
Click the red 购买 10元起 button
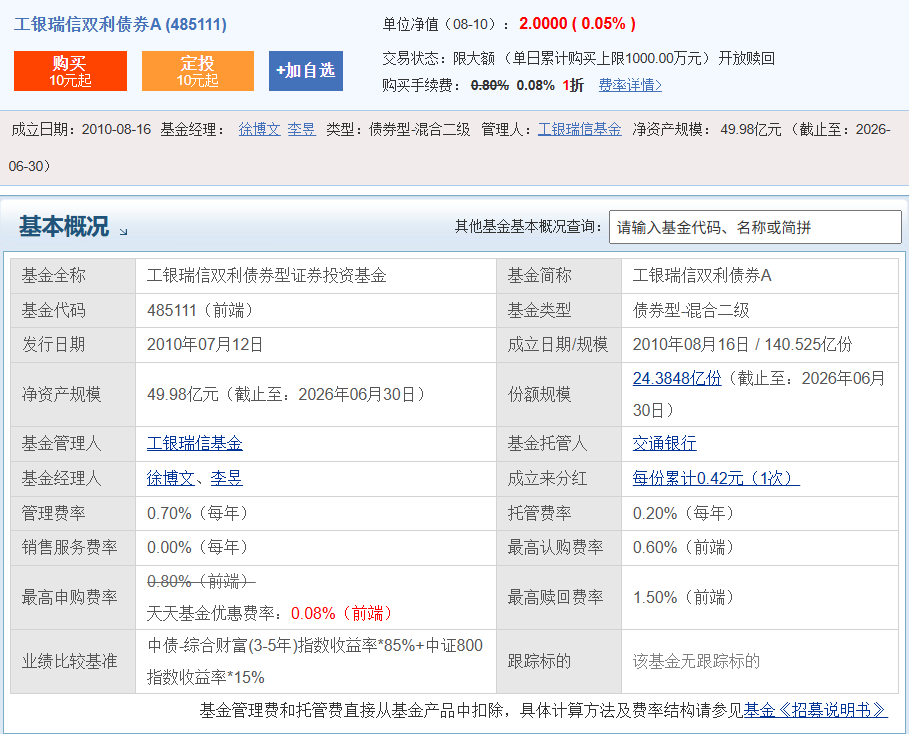click(70, 71)
